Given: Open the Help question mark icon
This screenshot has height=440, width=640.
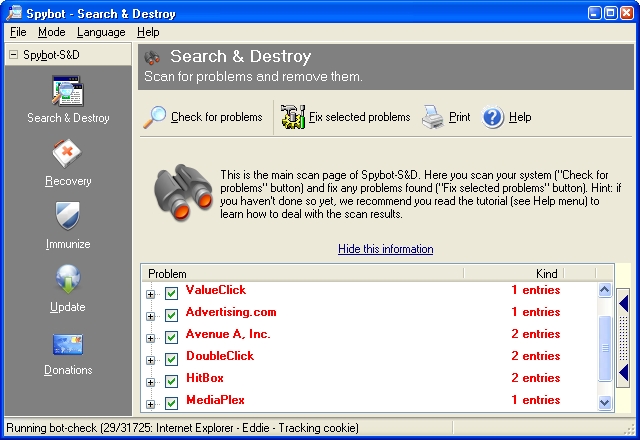Looking at the screenshot, I should pyautogui.click(x=492, y=117).
